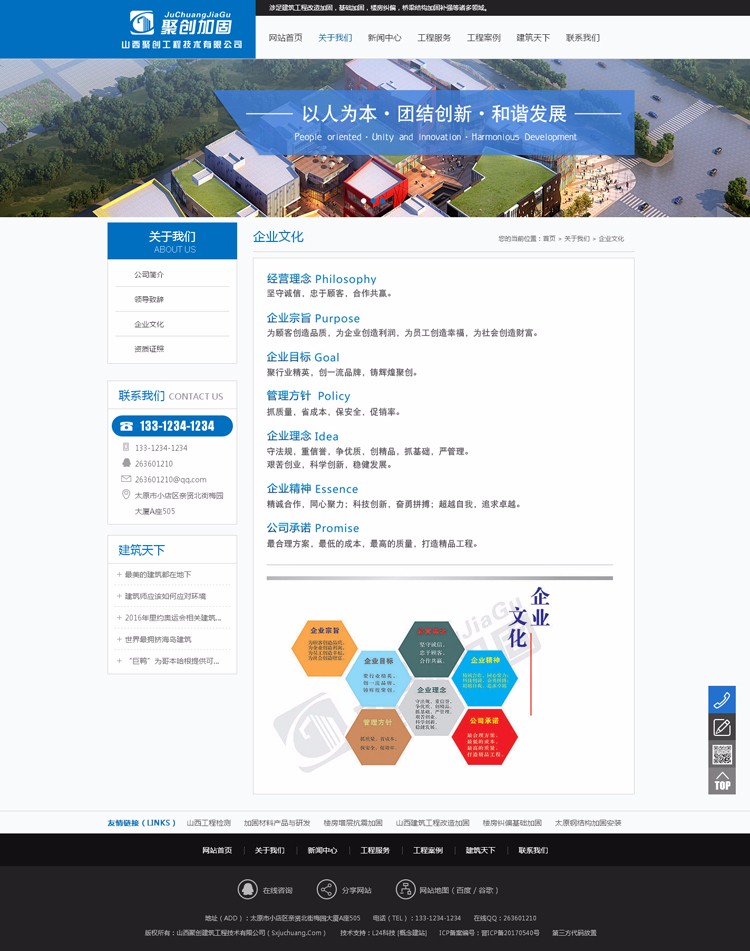Click 建筑天下 in the footer navigation
750x951 pixels.
pos(481,850)
